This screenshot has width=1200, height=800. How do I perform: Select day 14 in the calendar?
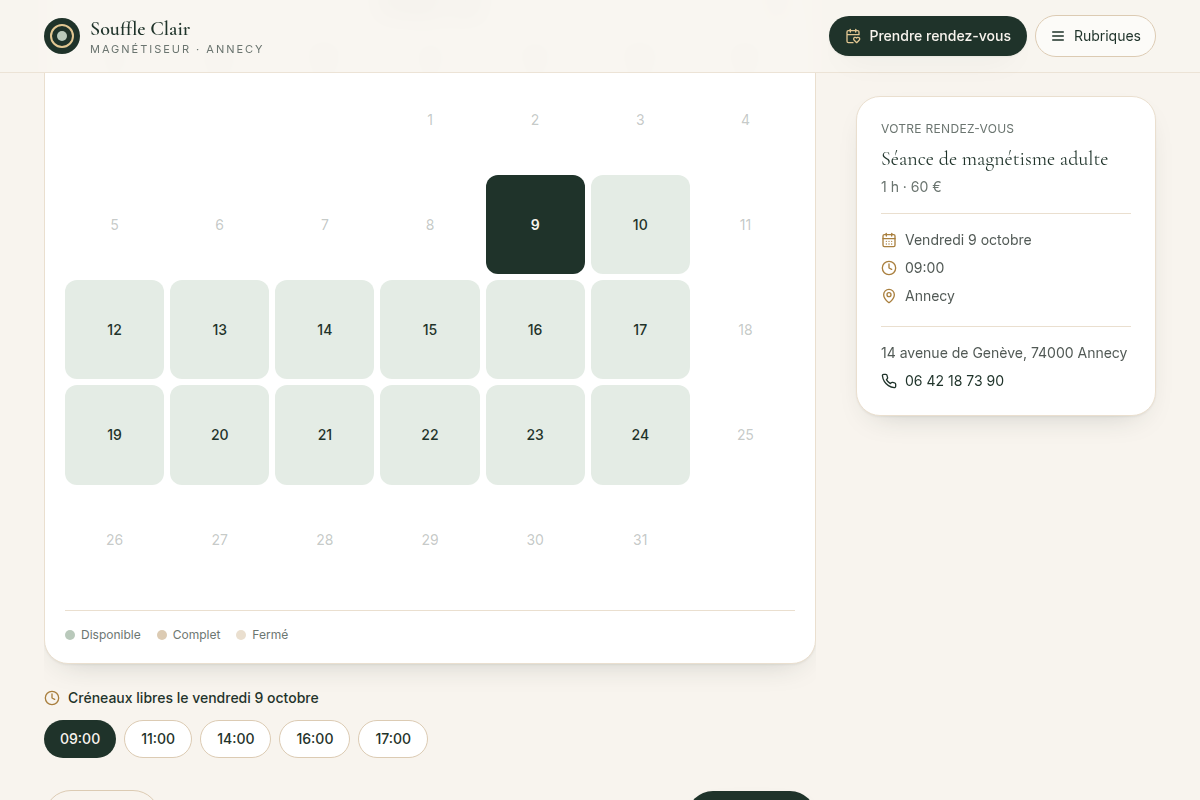click(325, 330)
